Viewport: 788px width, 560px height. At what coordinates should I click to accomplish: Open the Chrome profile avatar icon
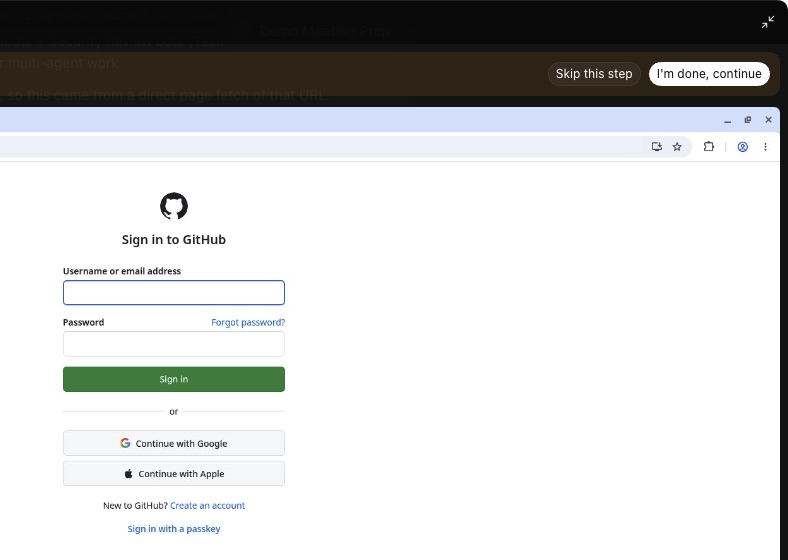(x=742, y=147)
